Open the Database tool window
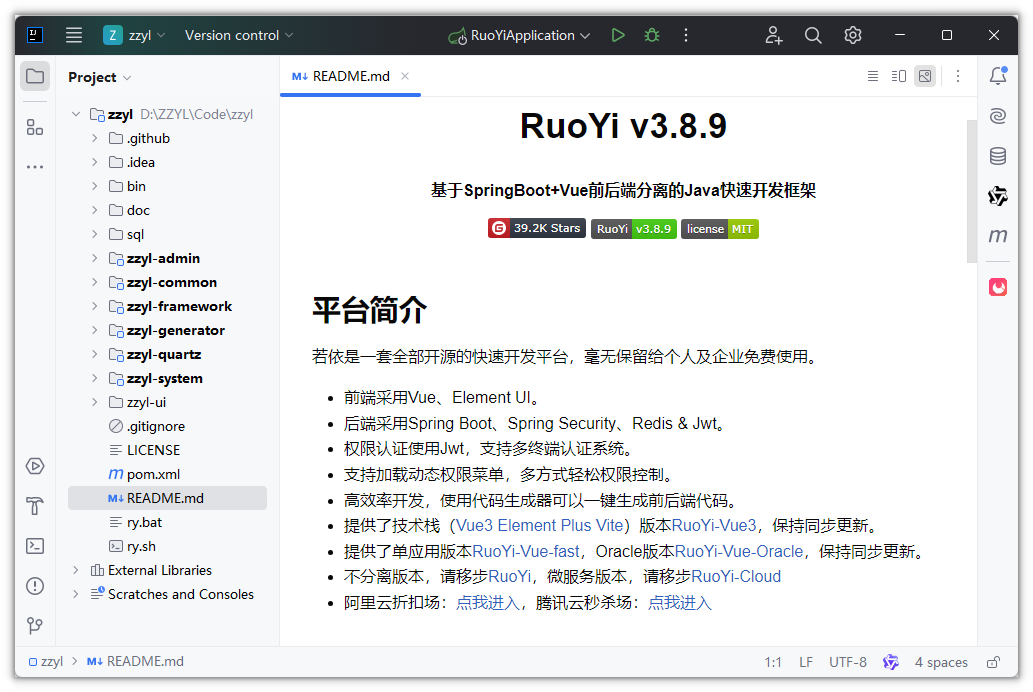The image size is (1033, 692). (998, 156)
